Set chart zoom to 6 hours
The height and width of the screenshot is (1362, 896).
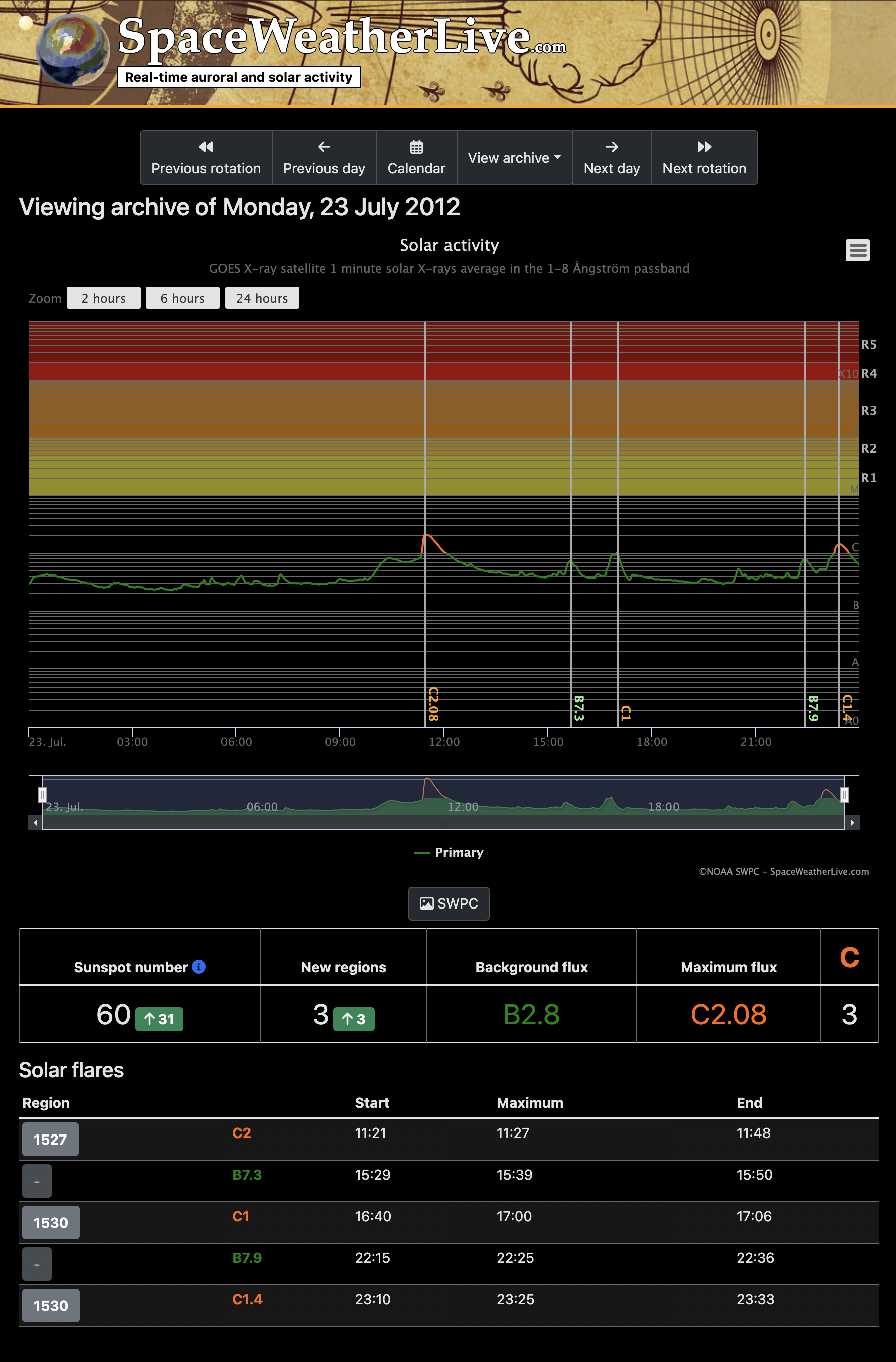[x=182, y=298]
